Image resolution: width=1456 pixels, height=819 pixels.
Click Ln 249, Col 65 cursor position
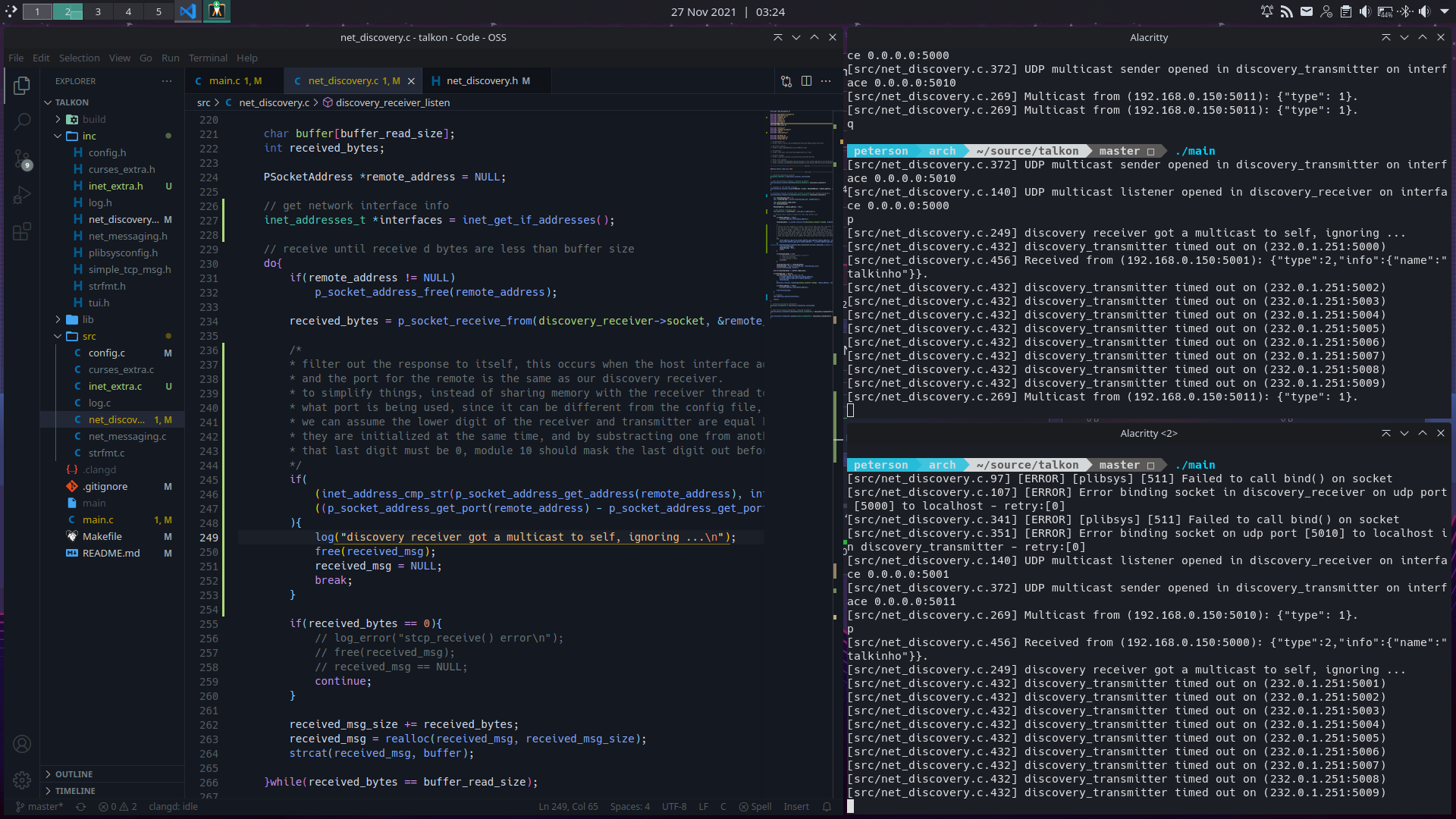568,807
